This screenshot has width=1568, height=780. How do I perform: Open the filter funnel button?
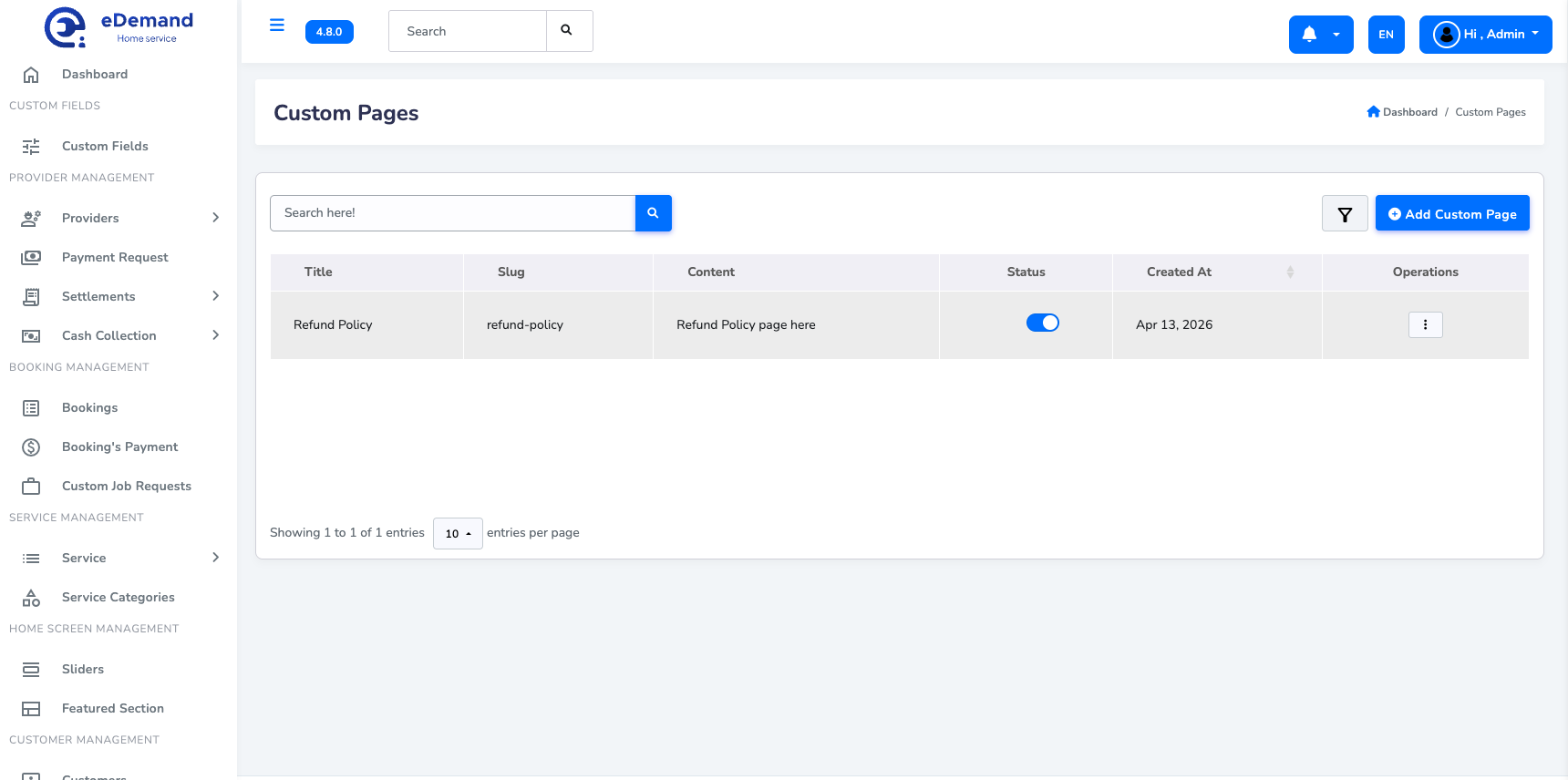pos(1345,214)
